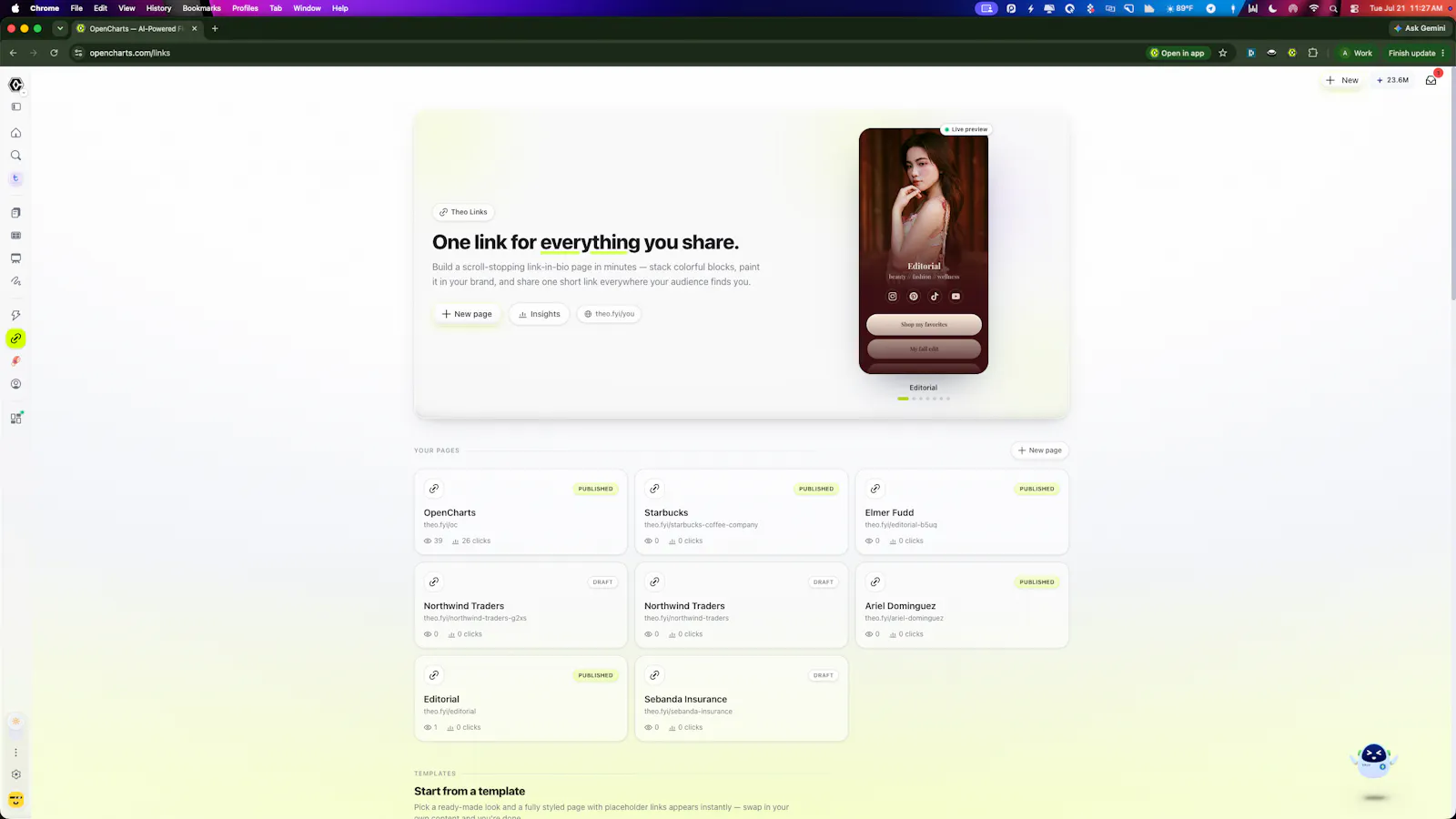
Task: Open the Sebanda Insurance page card
Action: click(742, 699)
